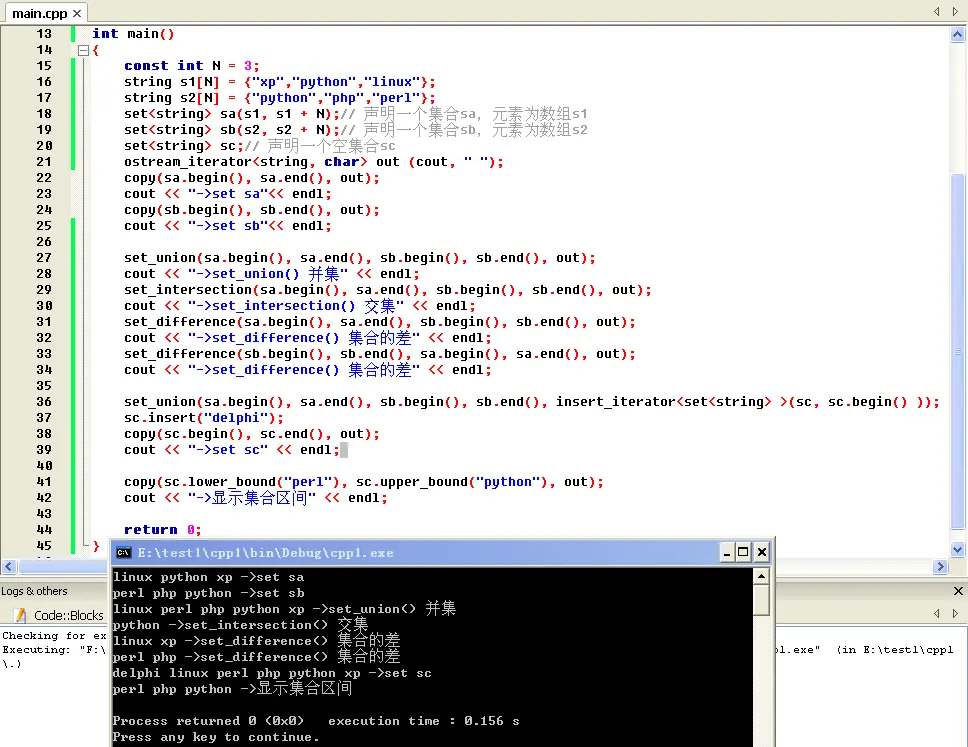Click line number 26 in the margin

point(44,241)
